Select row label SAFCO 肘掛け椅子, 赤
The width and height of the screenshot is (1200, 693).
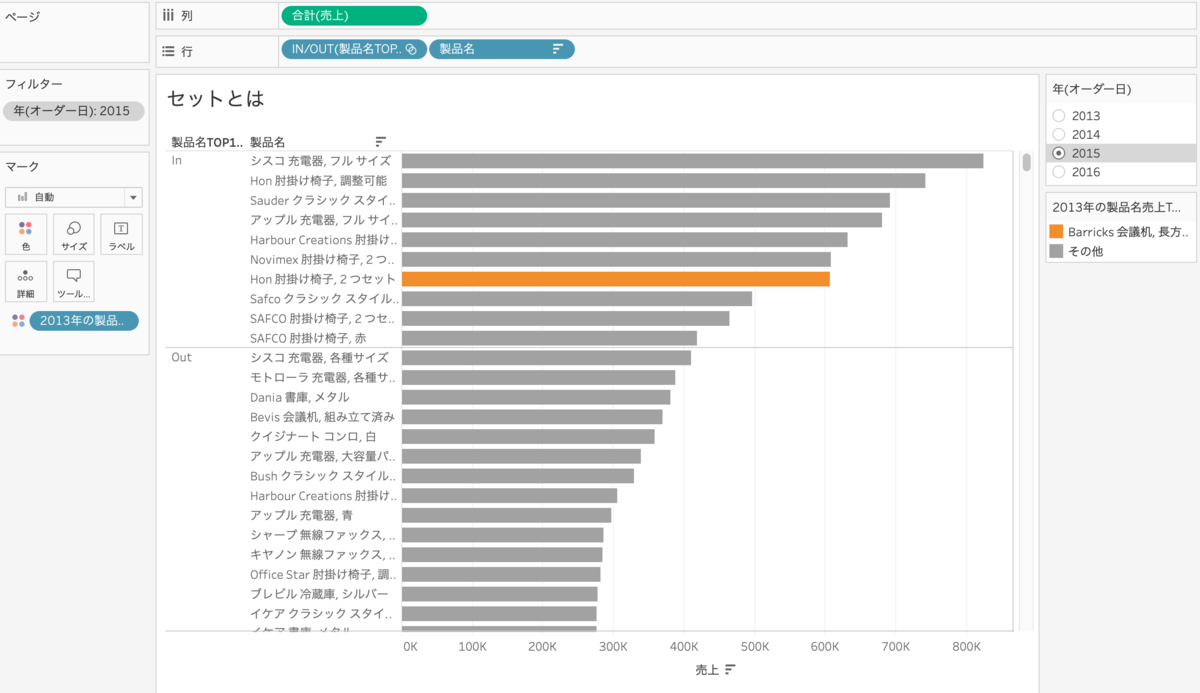(308, 338)
